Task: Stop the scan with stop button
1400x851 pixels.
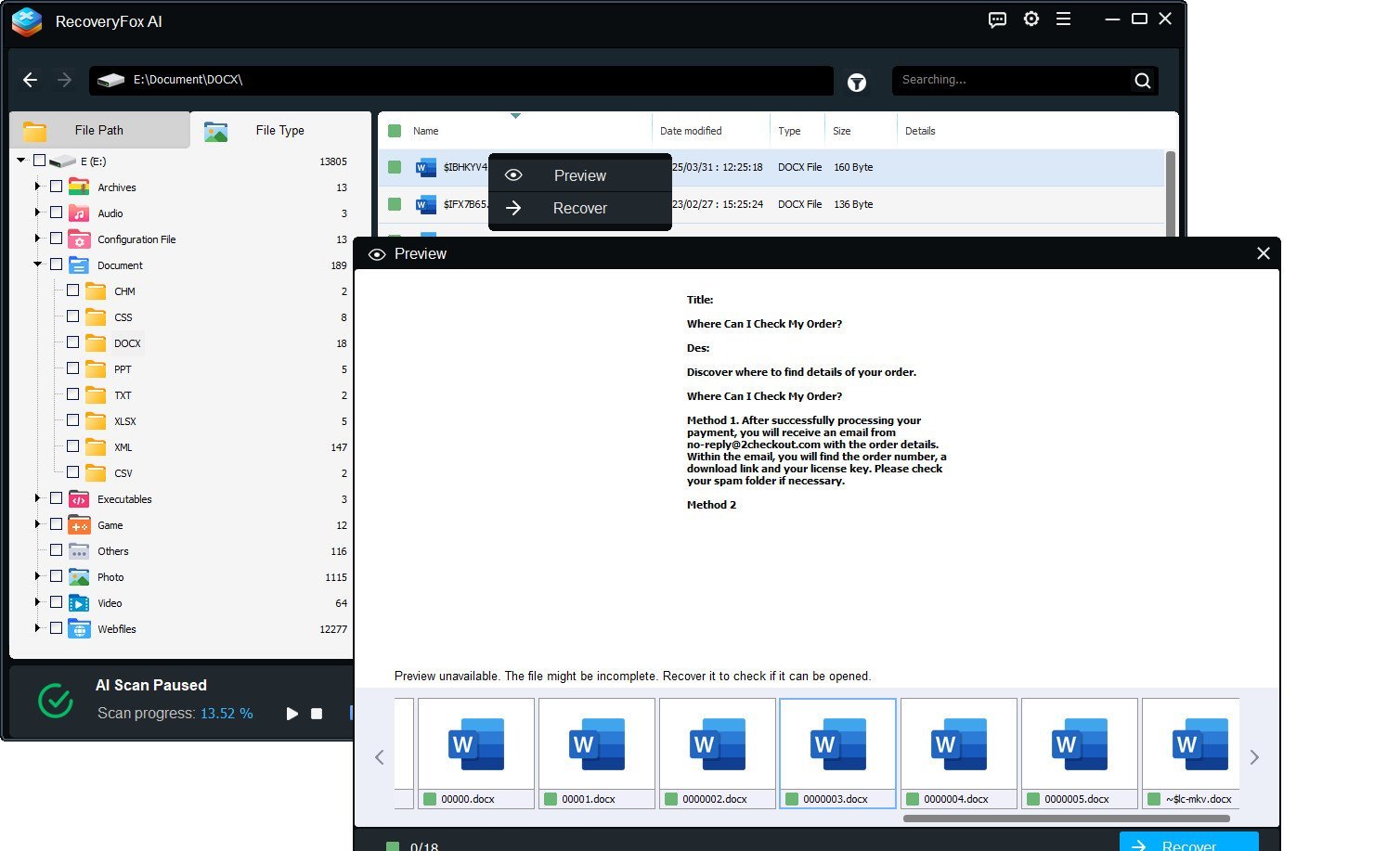Action: [317, 714]
